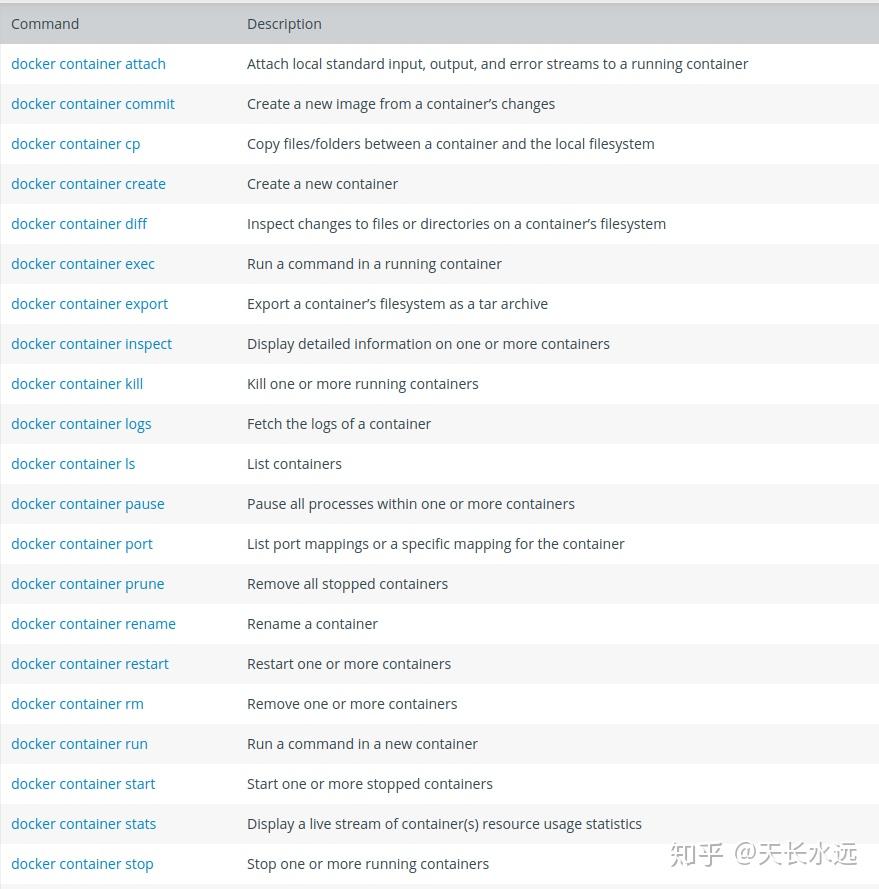Click the Description column header
Screen dimensions: 879x889
coord(284,24)
